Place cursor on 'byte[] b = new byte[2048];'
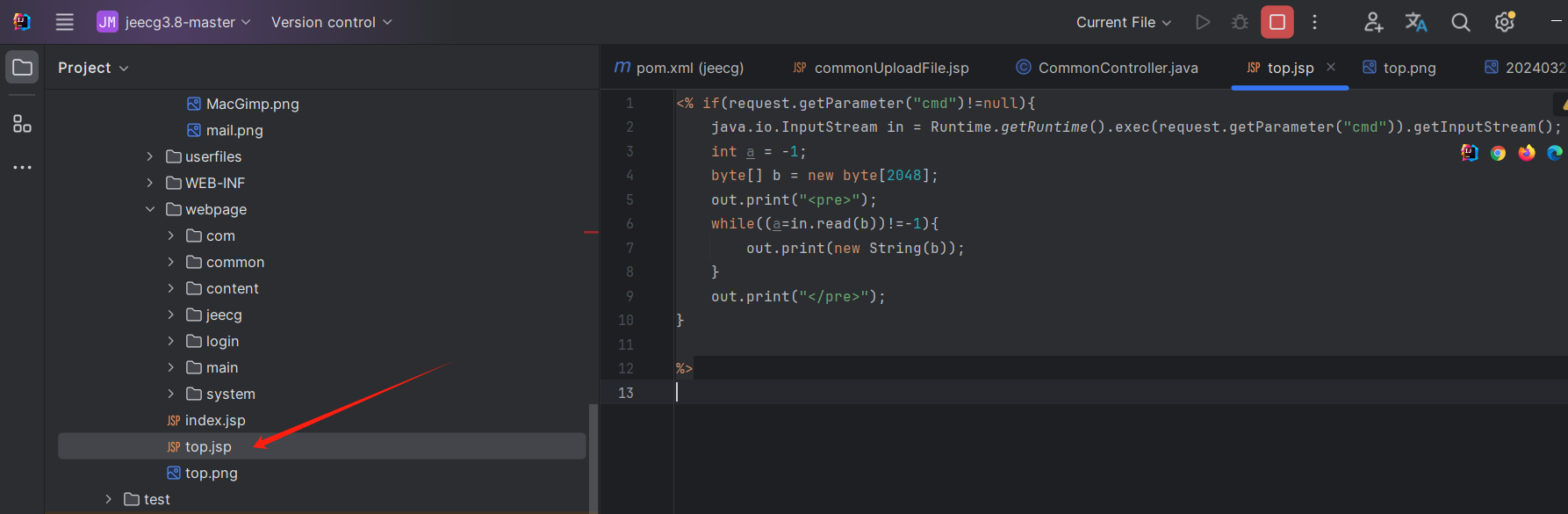This screenshot has height=514, width=1568. tap(824, 176)
